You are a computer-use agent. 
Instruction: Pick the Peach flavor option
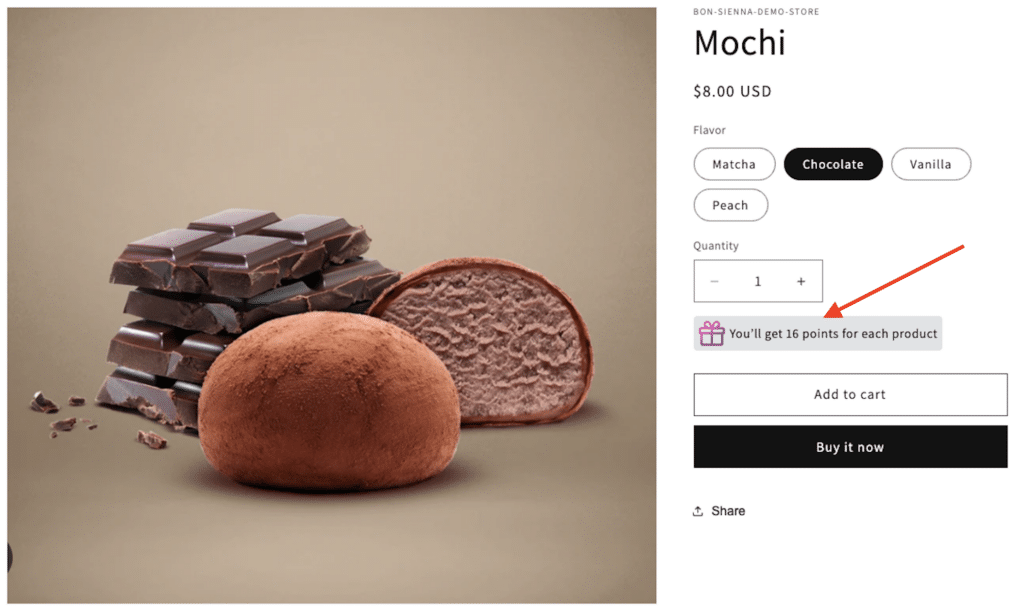[x=730, y=205]
